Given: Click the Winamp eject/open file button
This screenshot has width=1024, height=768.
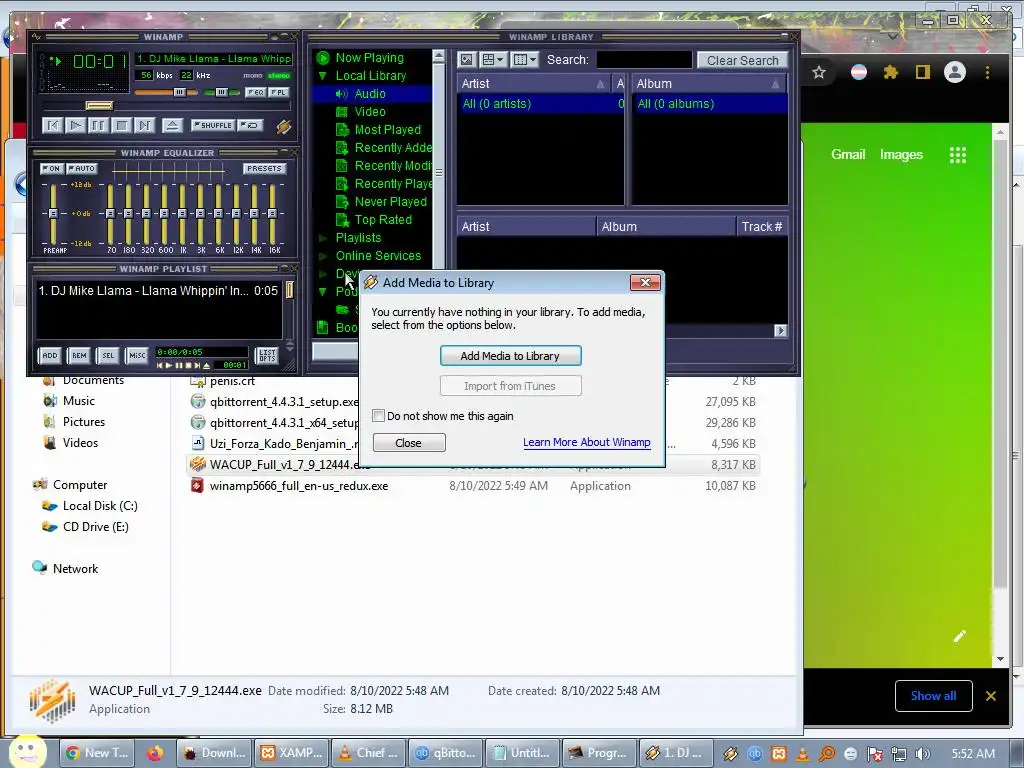Looking at the screenshot, I should [172, 125].
